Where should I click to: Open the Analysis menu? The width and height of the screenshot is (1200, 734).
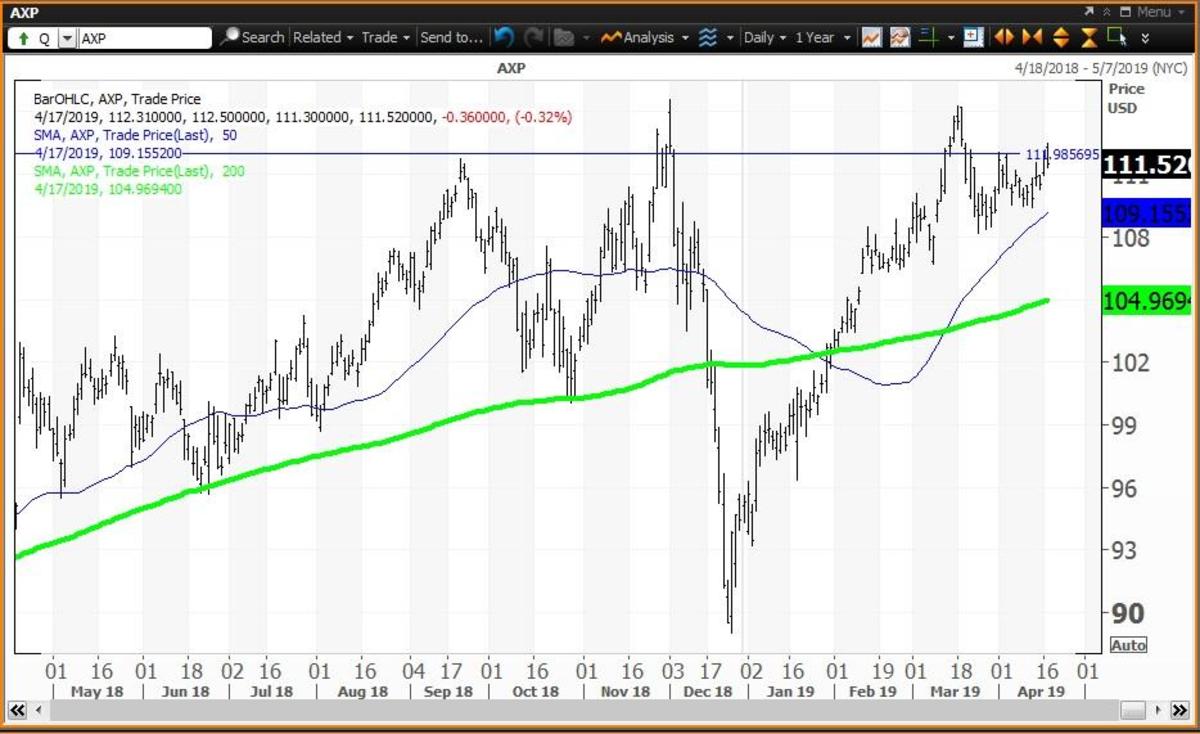coord(644,37)
